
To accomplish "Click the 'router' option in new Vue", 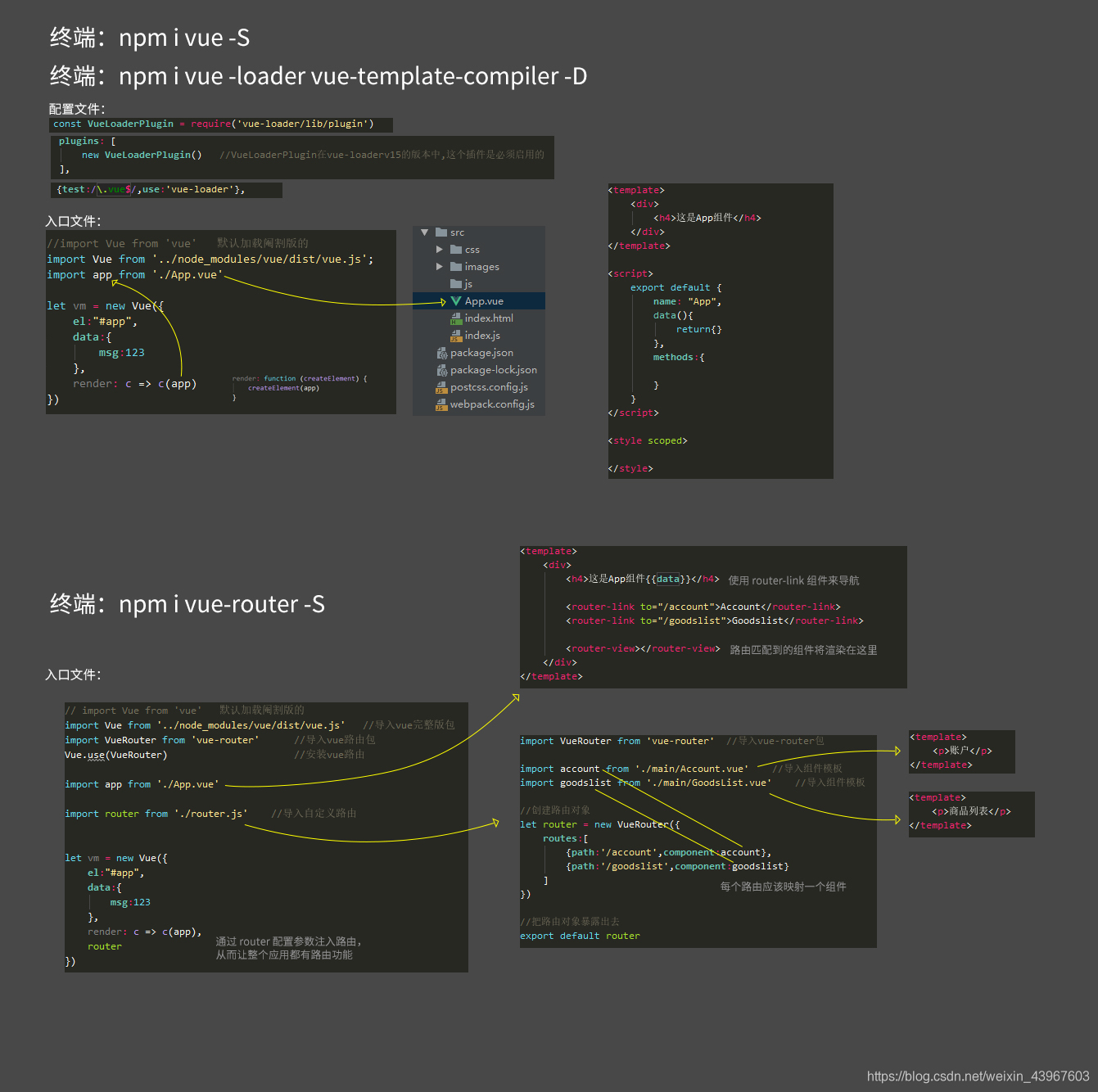I will 105,946.
